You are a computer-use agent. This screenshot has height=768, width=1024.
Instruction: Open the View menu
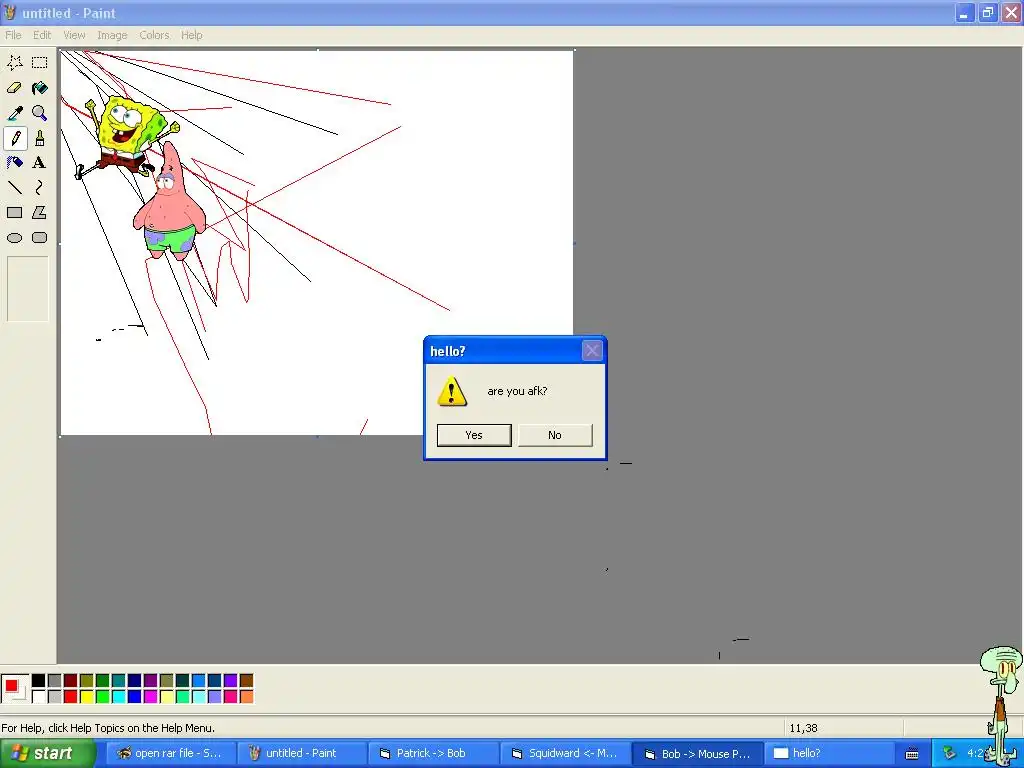[74, 35]
